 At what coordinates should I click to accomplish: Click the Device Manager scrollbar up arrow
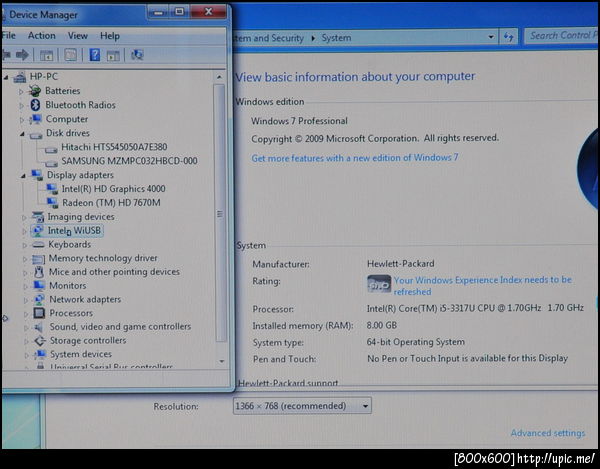point(219,77)
